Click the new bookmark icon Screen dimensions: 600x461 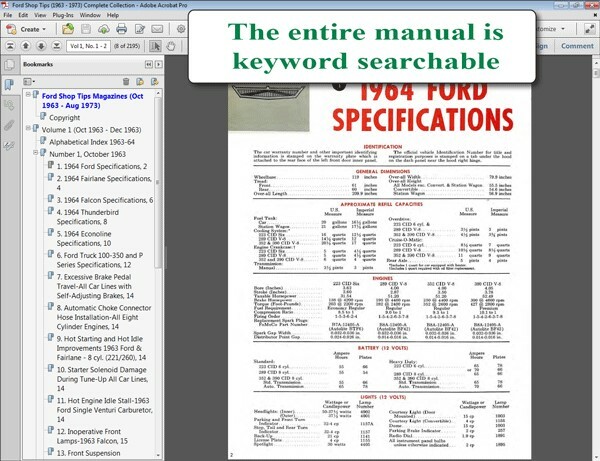coord(140,81)
